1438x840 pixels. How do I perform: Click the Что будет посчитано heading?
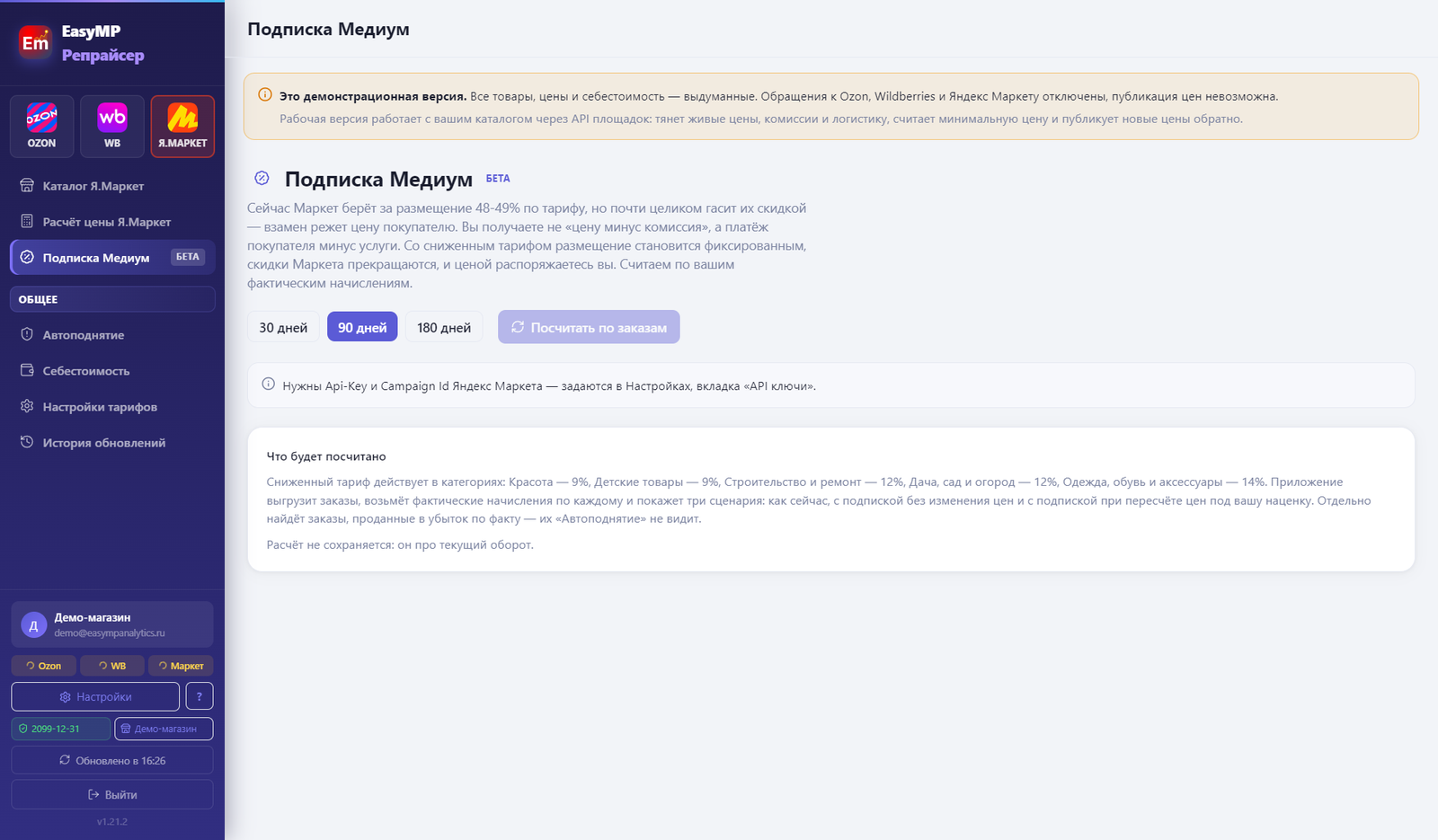click(326, 456)
